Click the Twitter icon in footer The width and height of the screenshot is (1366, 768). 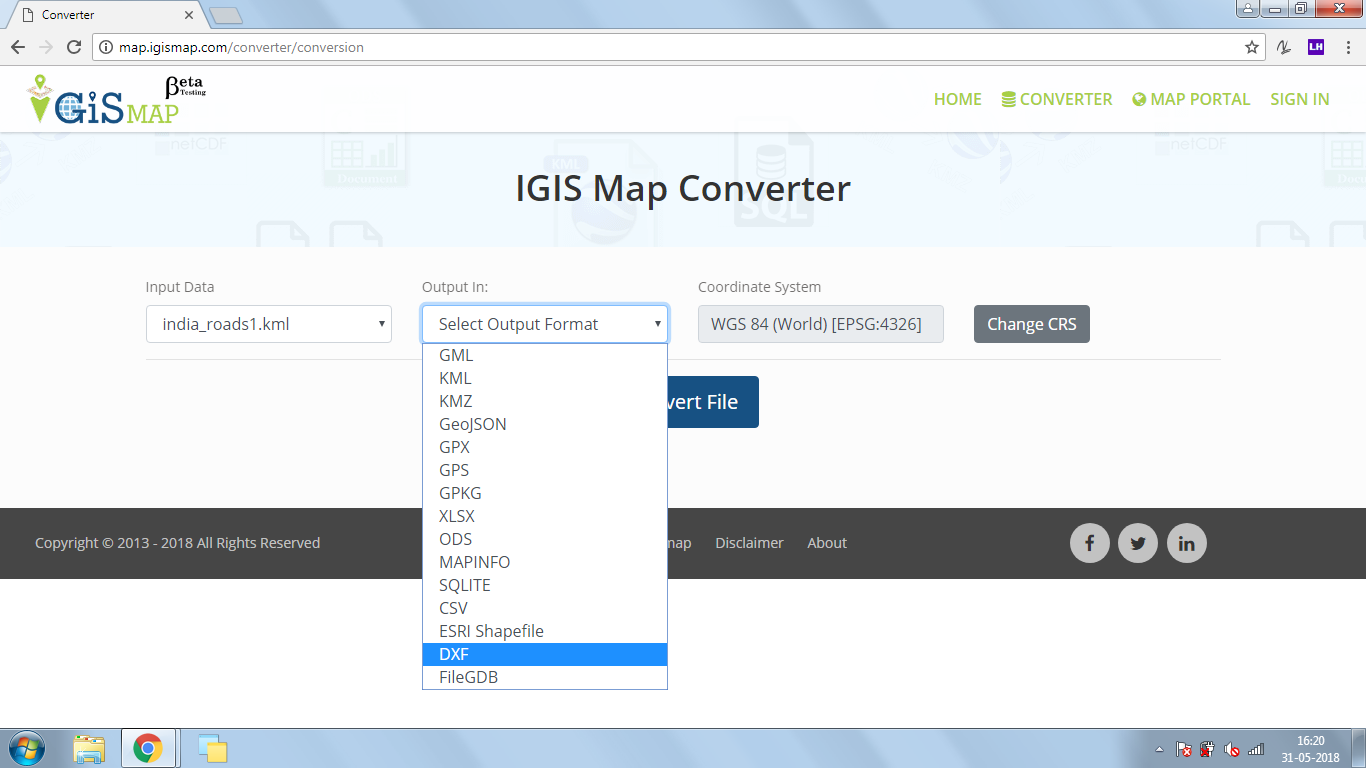pyautogui.click(x=1138, y=543)
